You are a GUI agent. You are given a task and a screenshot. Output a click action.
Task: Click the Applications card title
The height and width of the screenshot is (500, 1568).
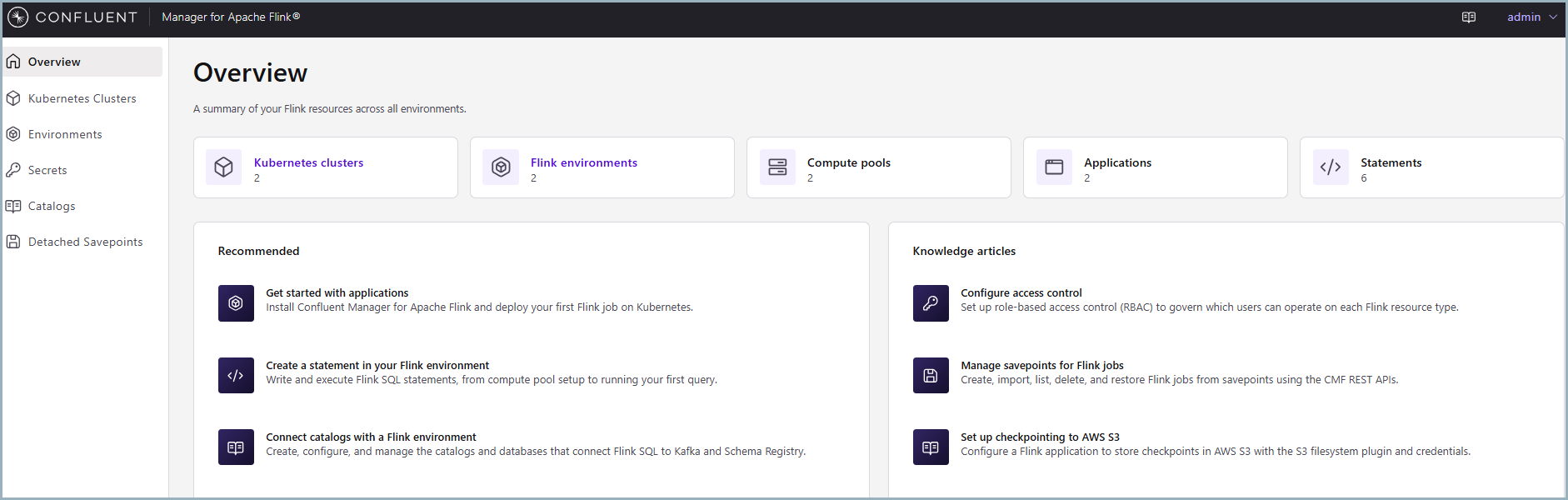point(1117,162)
